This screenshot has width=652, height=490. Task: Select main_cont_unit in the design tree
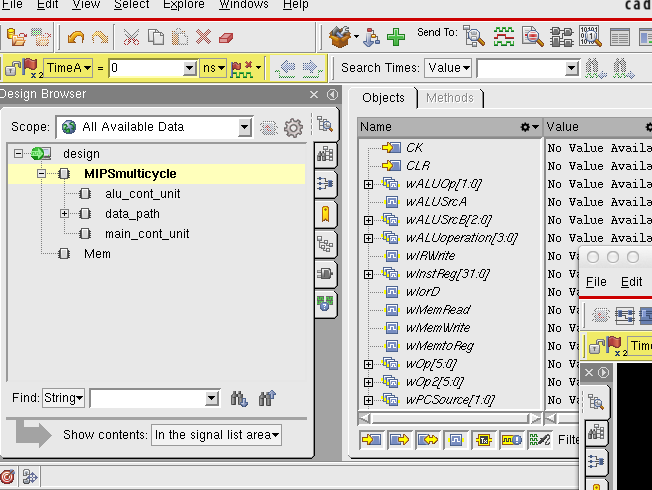click(x=146, y=234)
